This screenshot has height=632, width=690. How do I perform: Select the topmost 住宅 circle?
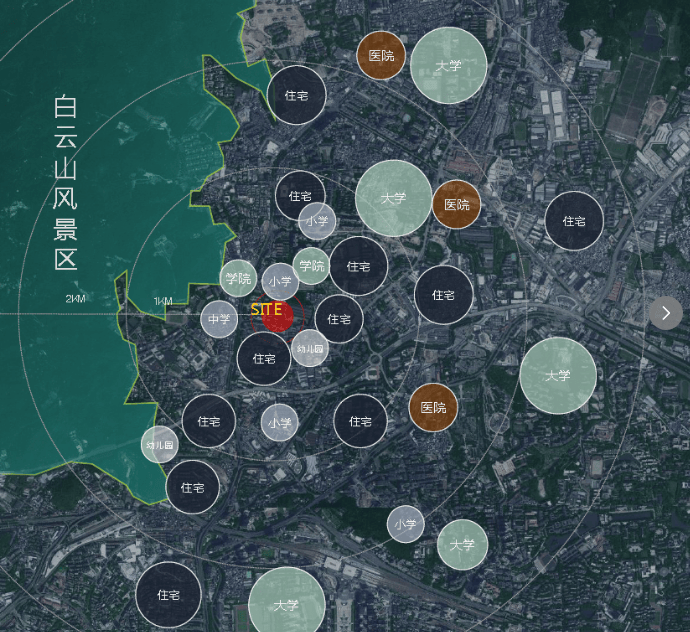[x=297, y=96]
